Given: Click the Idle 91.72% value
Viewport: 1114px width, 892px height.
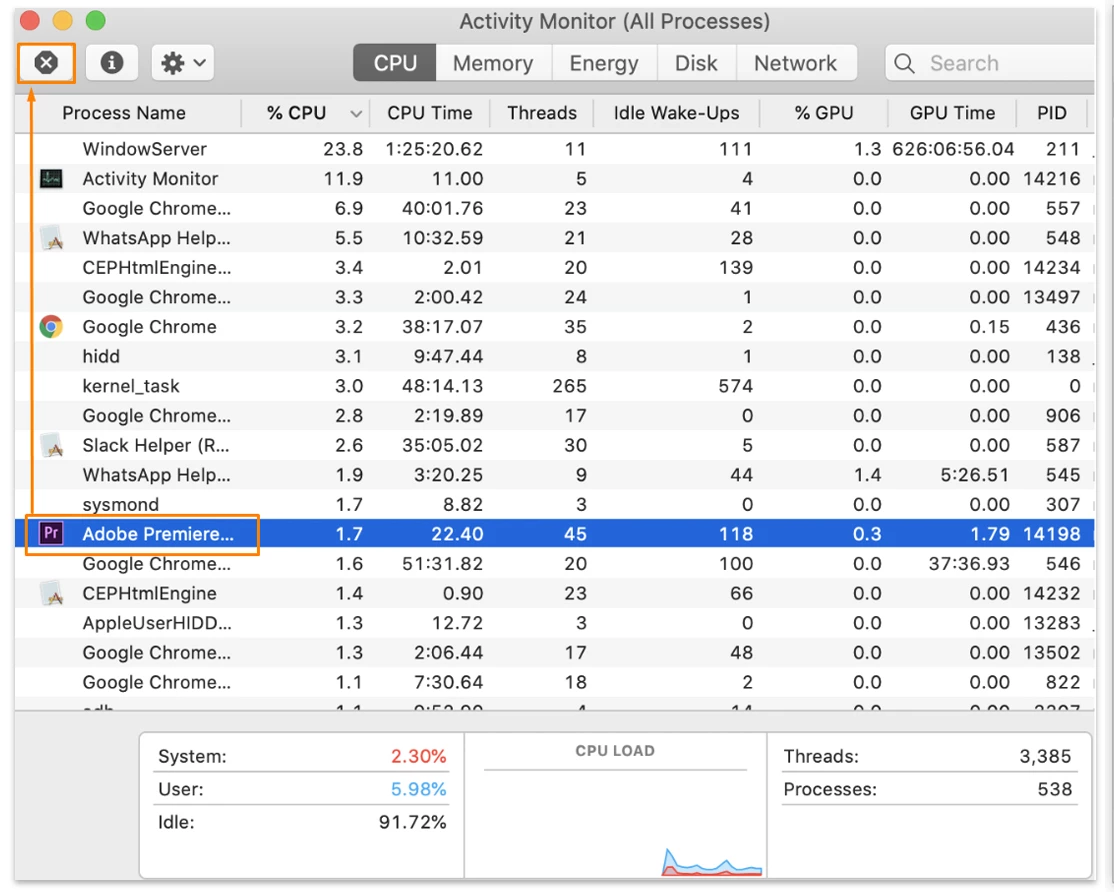Looking at the screenshot, I should tap(413, 822).
